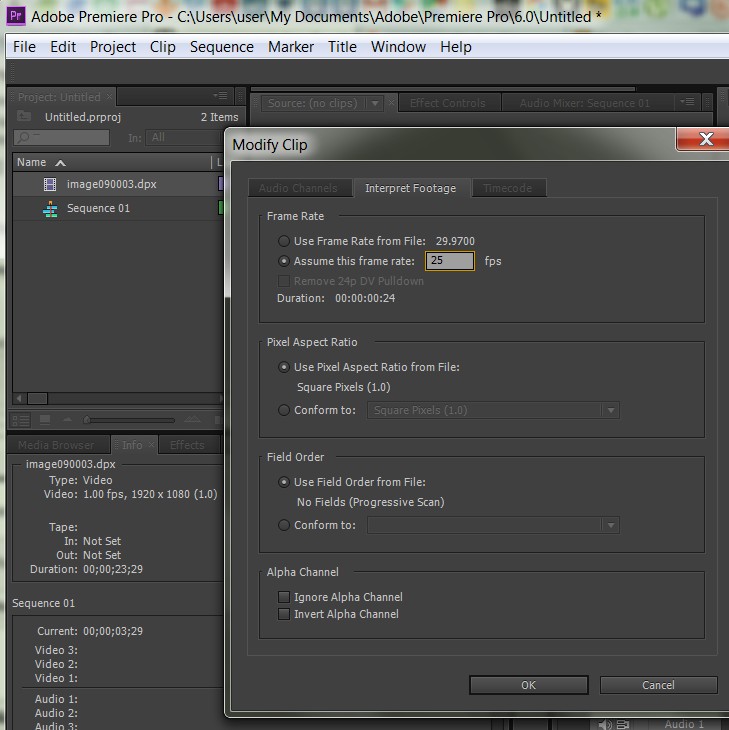Click the green label swatch of Sequence 01
Viewport: 729px width, 730px height.
(x=221, y=208)
